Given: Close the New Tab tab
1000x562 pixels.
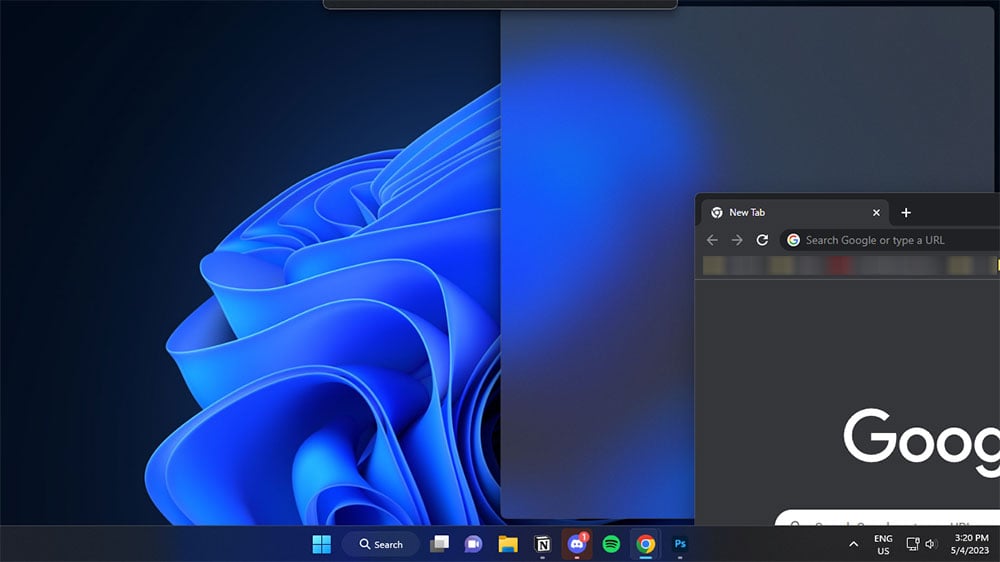Looking at the screenshot, I should point(876,213).
